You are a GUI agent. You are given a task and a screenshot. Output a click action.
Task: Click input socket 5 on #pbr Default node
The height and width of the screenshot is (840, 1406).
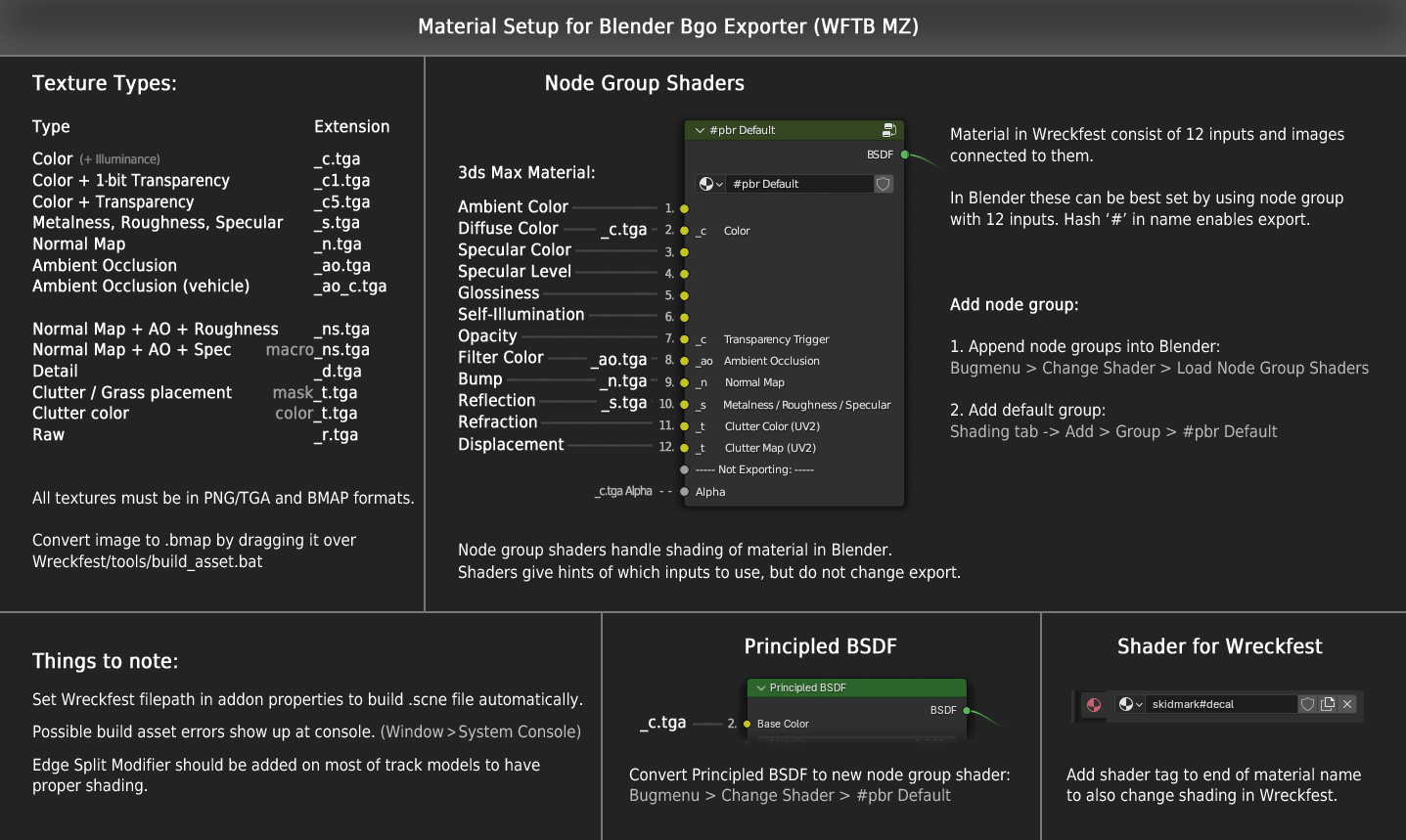pyautogui.click(x=685, y=295)
